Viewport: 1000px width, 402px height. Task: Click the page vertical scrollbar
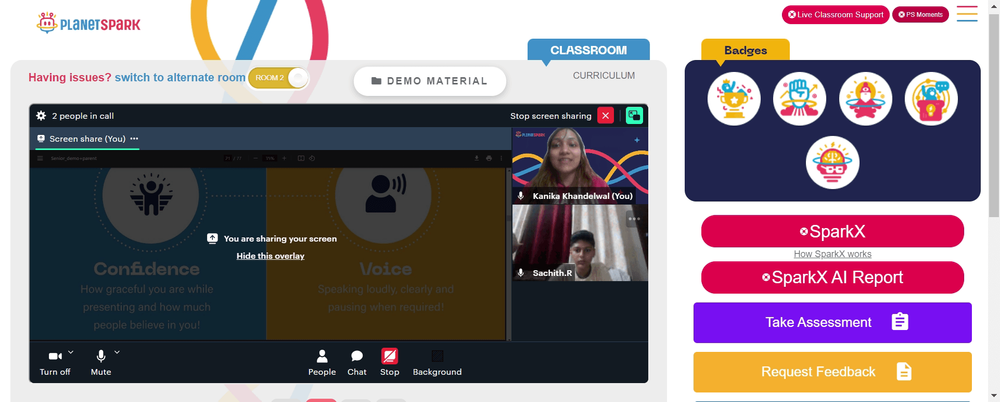tap(994, 115)
